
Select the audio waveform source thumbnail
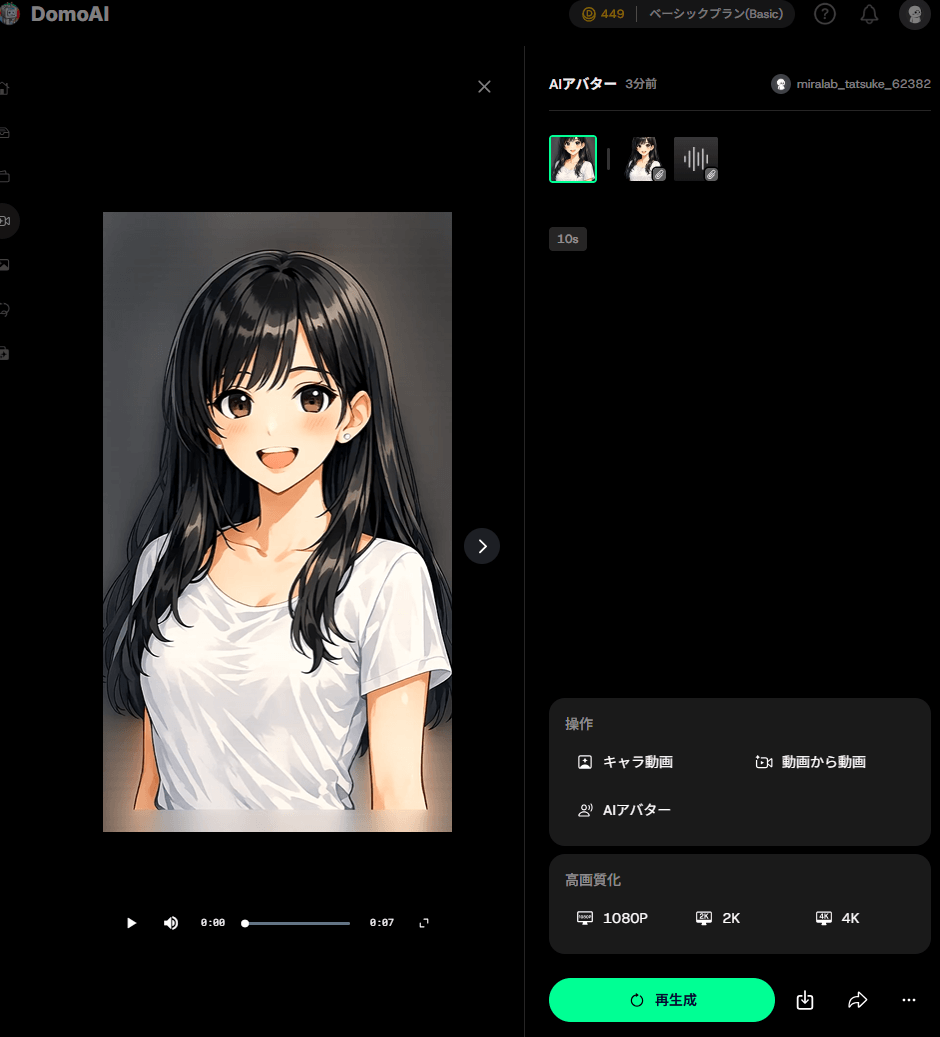coord(695,158)
